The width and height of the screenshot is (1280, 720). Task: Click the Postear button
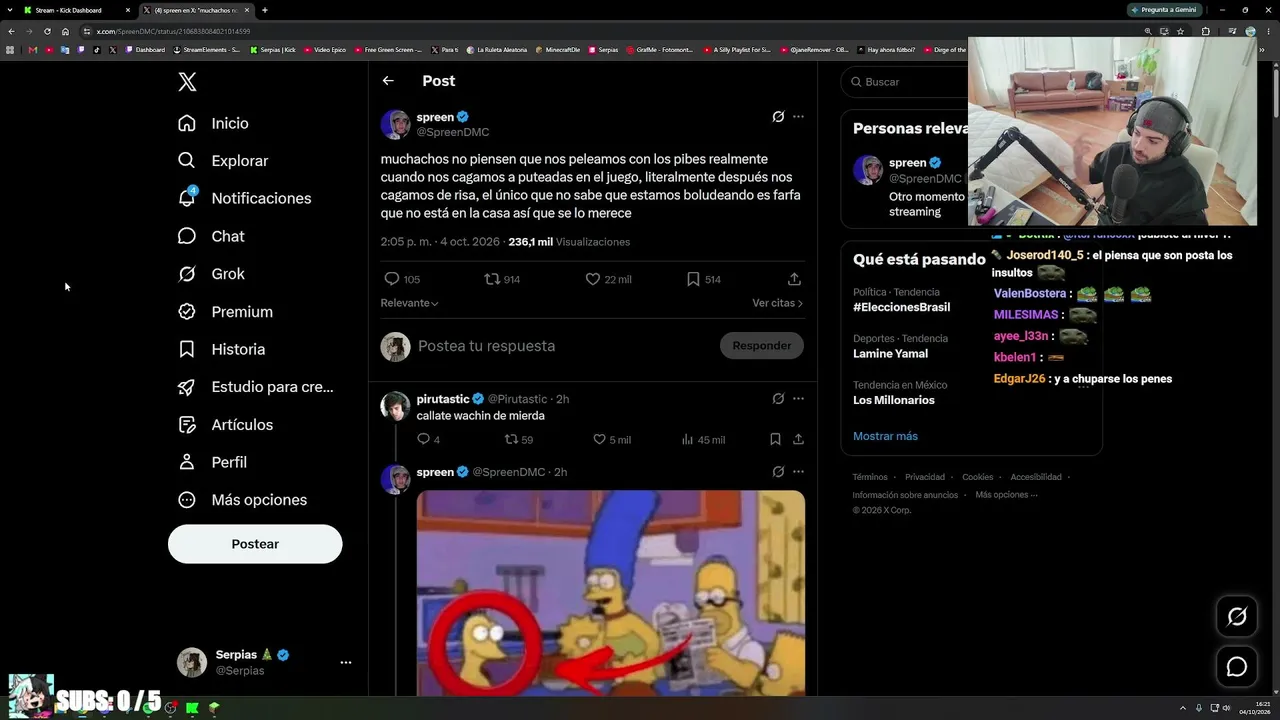click(255, 544)
